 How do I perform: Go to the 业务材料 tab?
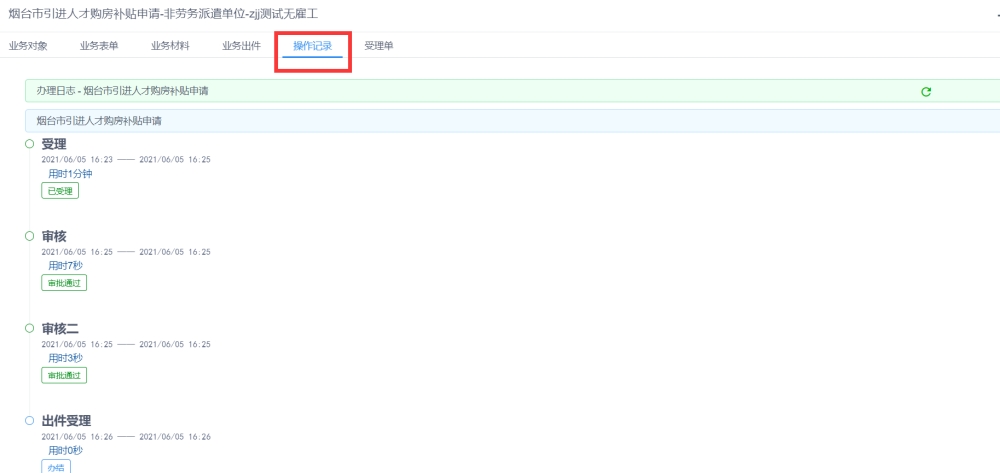[170, 46]
